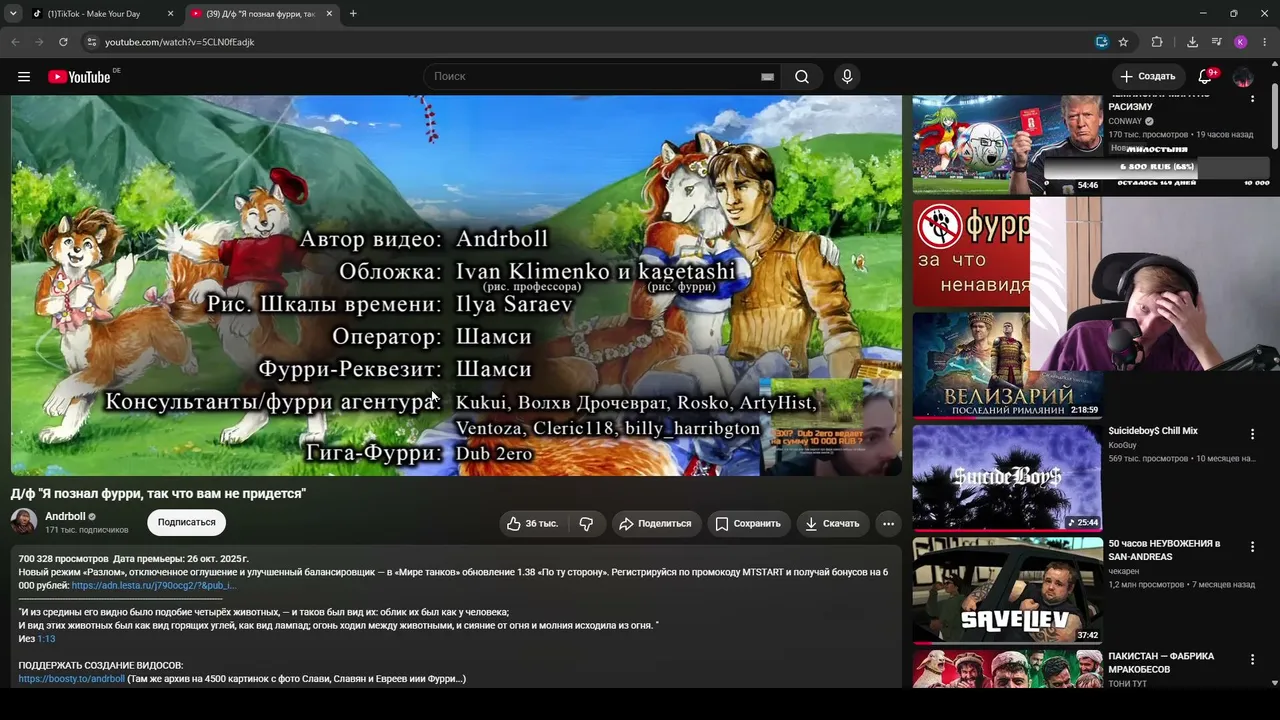Screen dimensions: 1280x720
Task: Reload the current page
Action: [x=63, y=42]
